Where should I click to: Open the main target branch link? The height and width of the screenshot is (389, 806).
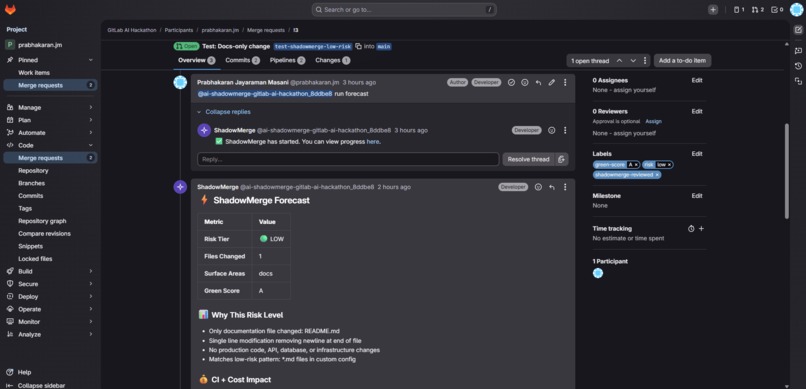[383, 46]
